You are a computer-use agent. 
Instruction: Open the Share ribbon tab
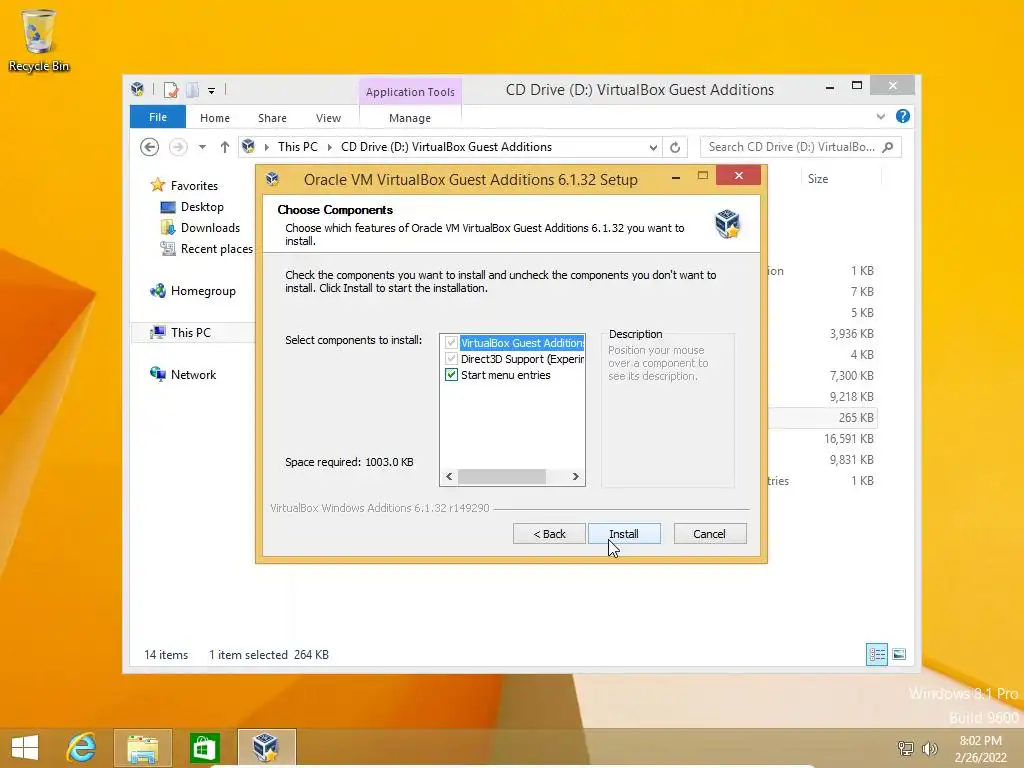272,118
